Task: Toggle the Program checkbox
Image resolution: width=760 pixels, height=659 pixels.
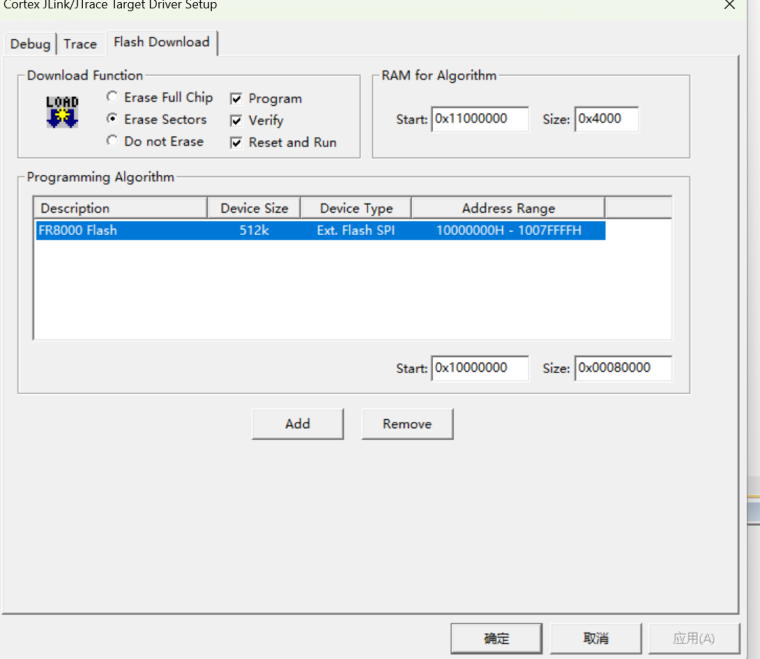Action: tap(237, 99)
